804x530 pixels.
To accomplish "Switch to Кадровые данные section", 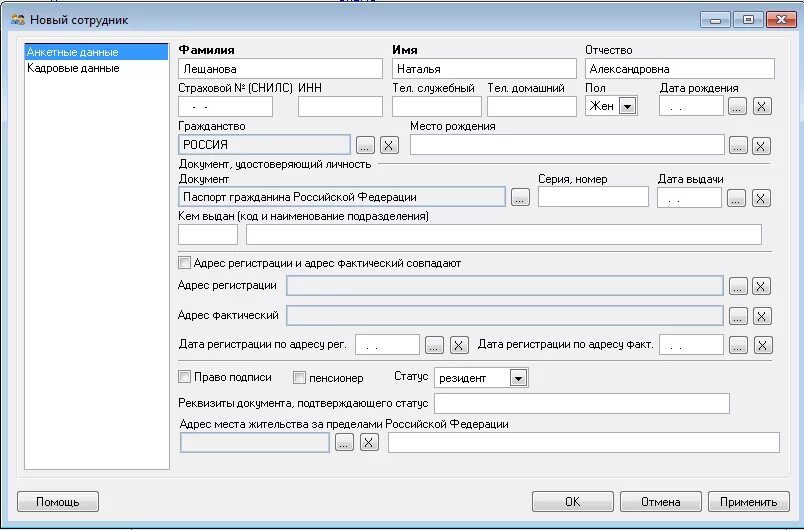I will [x=96, y=68].
